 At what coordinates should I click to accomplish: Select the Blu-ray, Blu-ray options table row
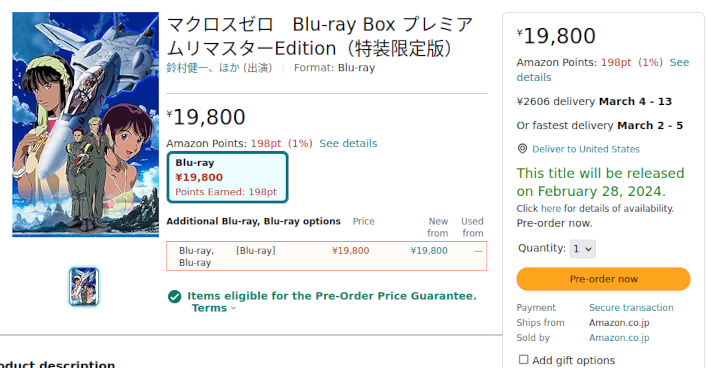pos(326,256)
